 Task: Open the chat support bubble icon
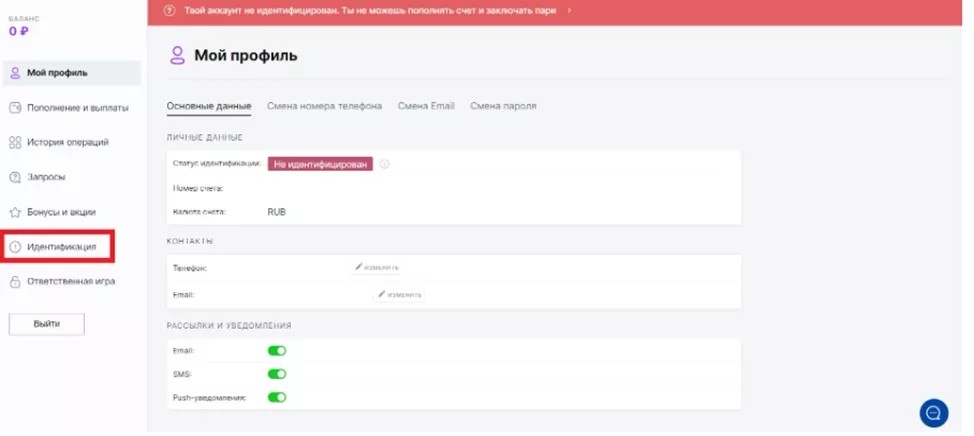pos(933,412)
